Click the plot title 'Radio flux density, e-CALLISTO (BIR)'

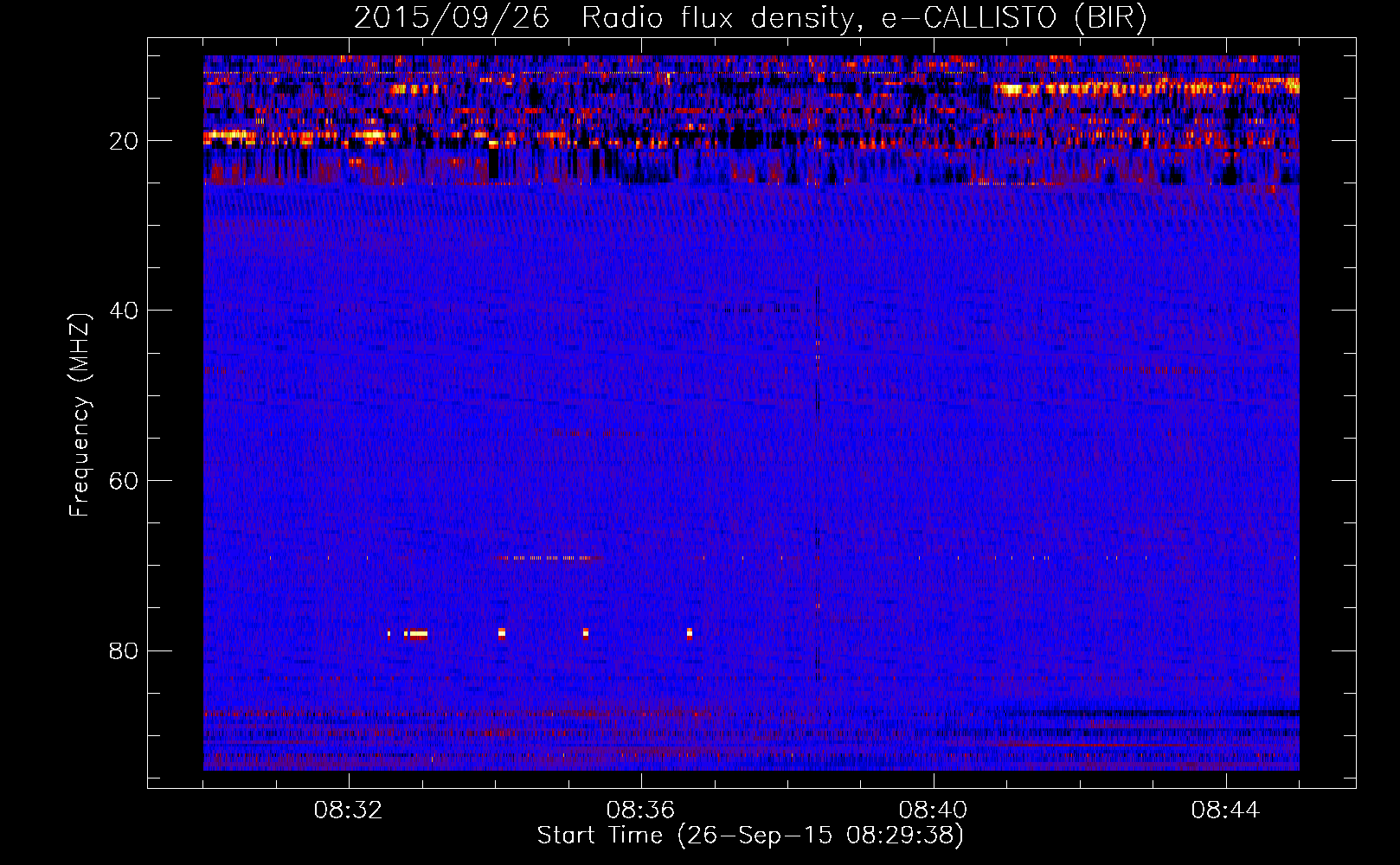[864, 18]
